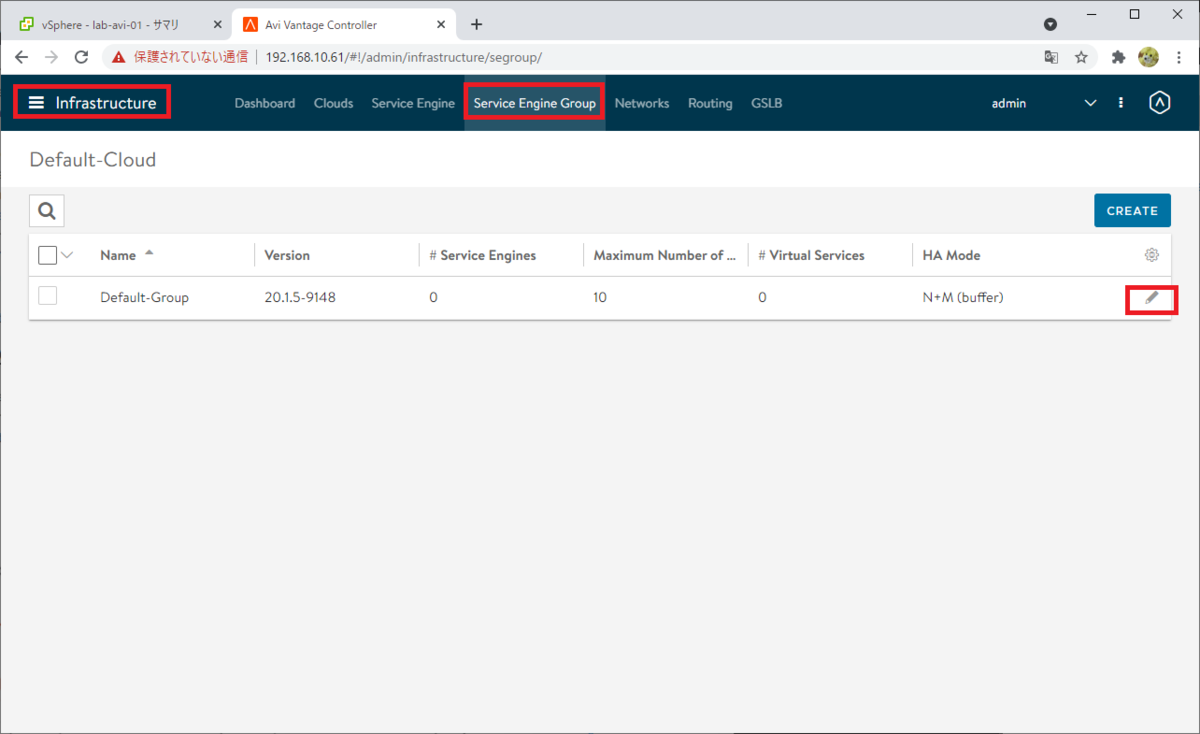Click the N+M (buffer) cell
The image size is (1200, 734).
(963, 297)
